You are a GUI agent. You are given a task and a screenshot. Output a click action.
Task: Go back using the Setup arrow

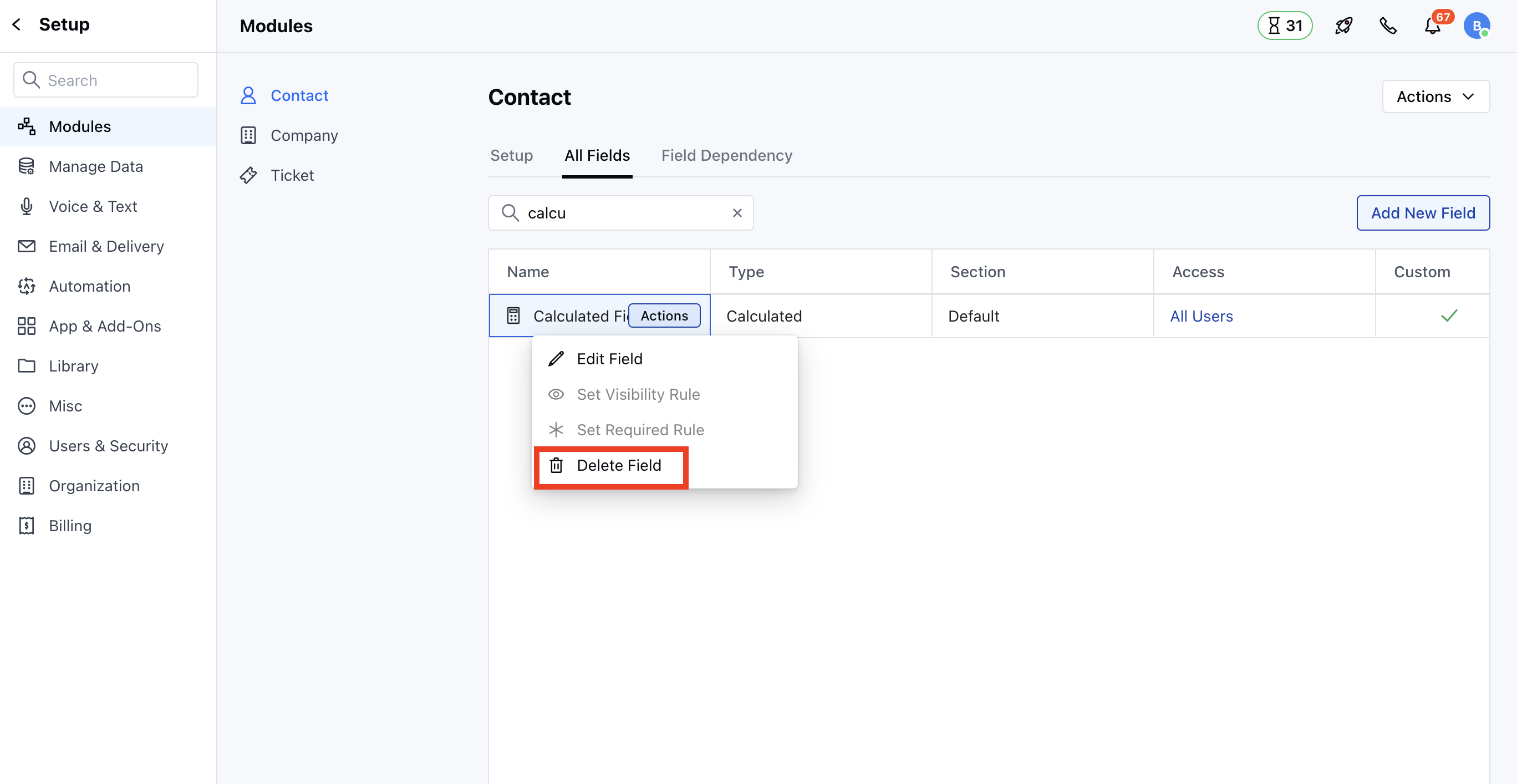coord(17,25)
